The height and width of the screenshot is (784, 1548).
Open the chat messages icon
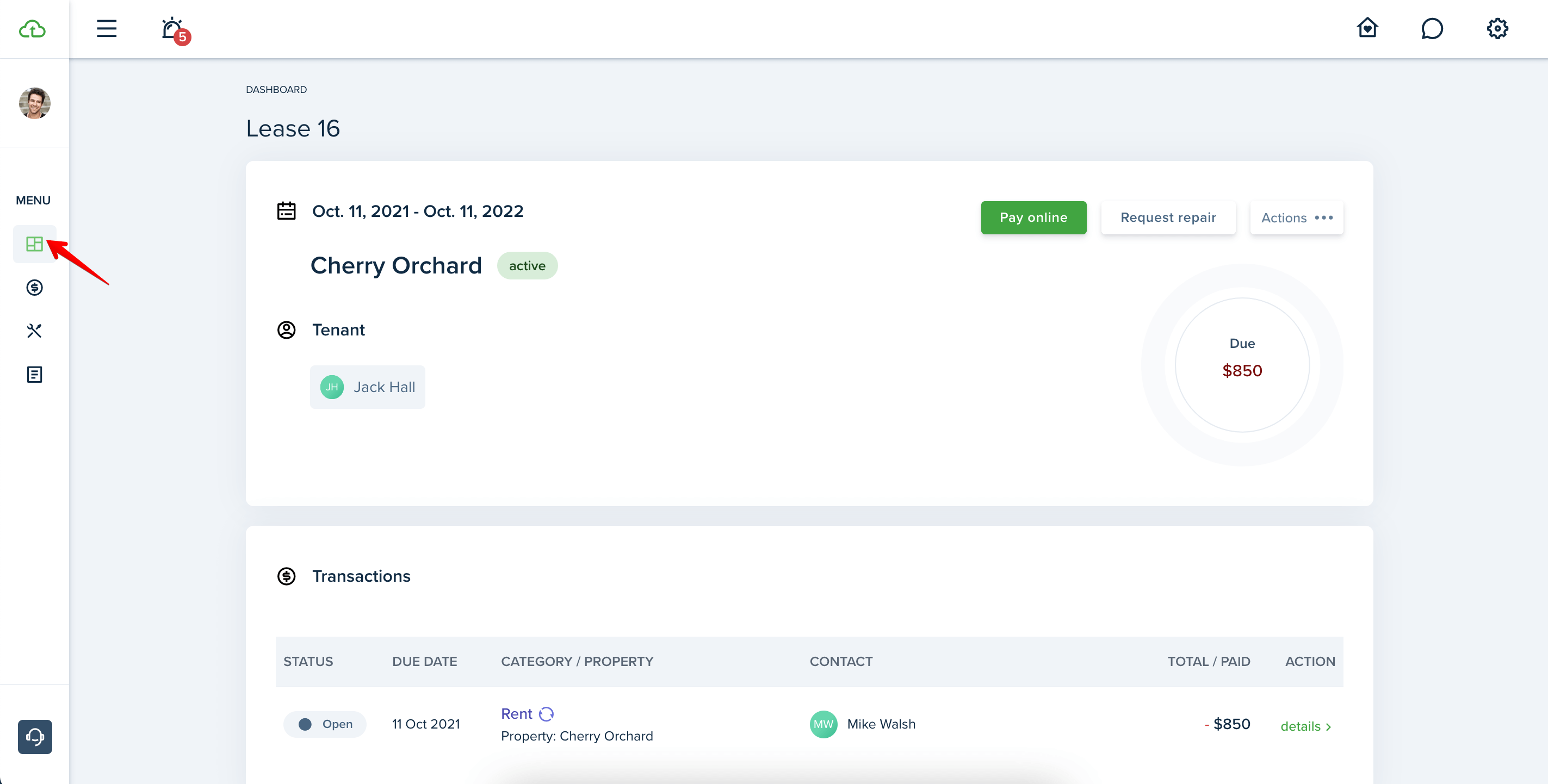(x=1432, y=28)
